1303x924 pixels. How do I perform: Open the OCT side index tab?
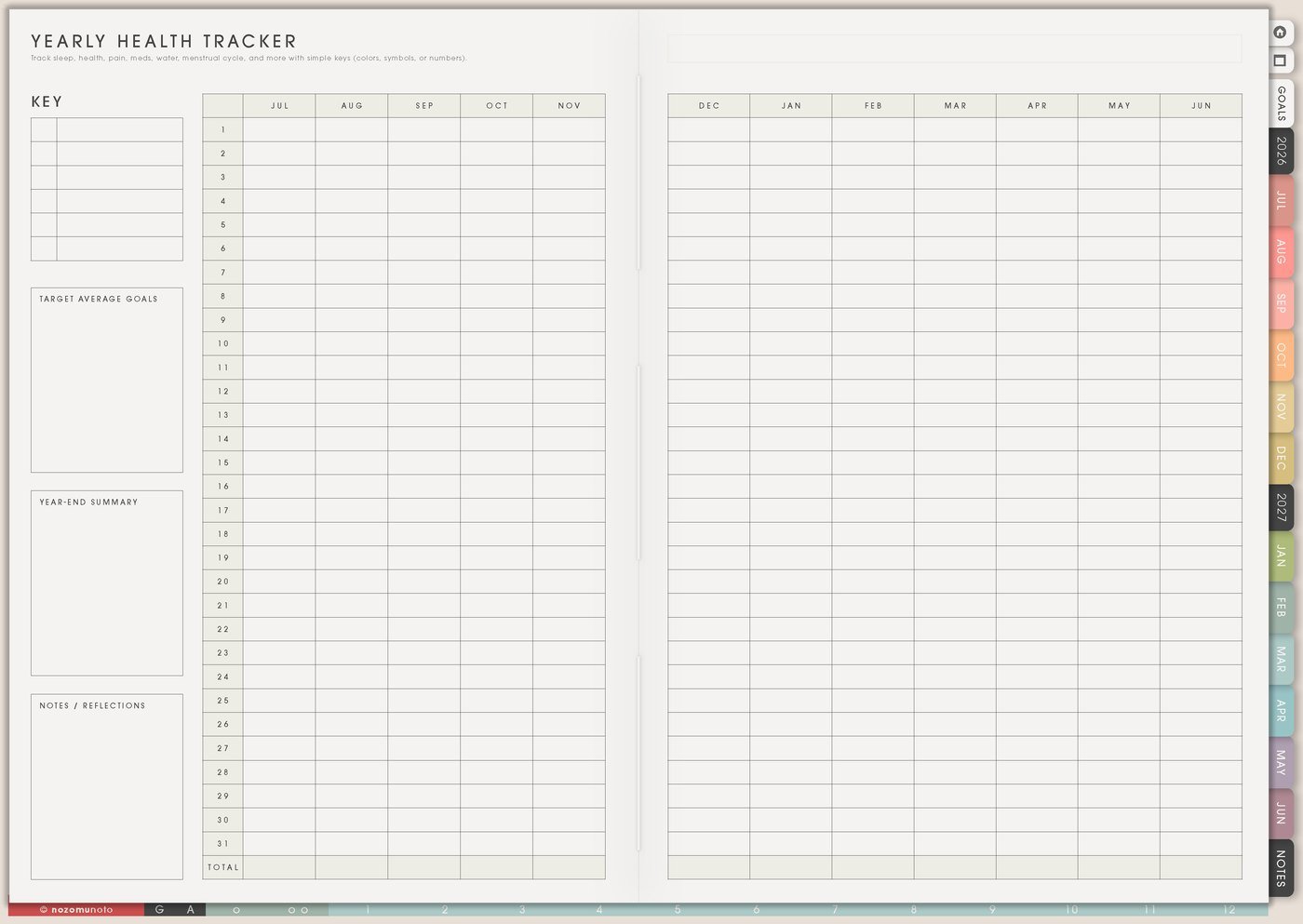click(1281, 355)
